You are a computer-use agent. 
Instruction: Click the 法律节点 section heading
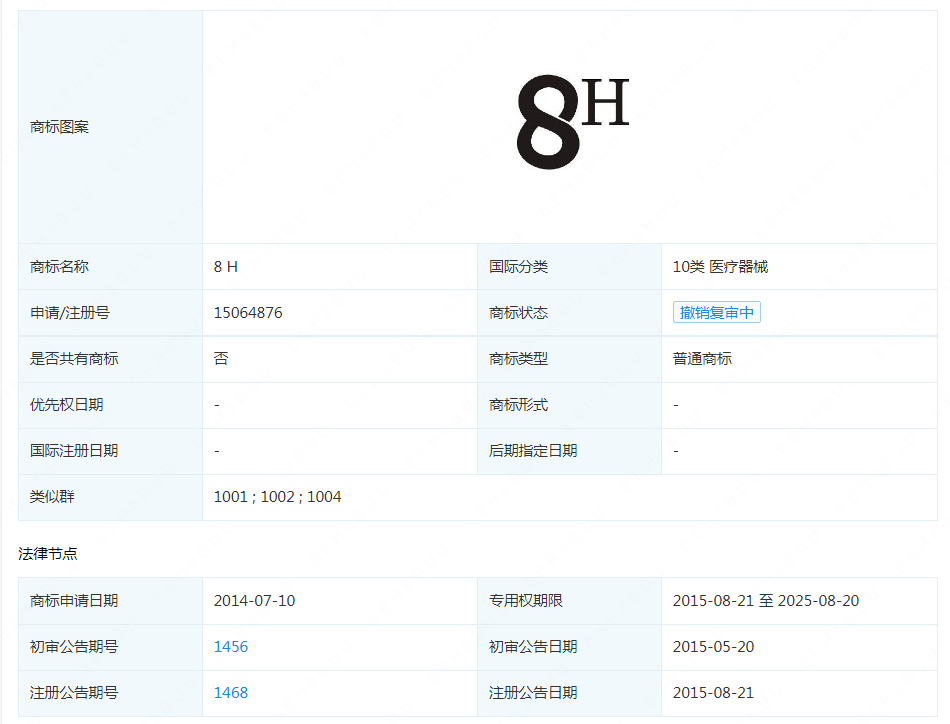pos(48,554)
